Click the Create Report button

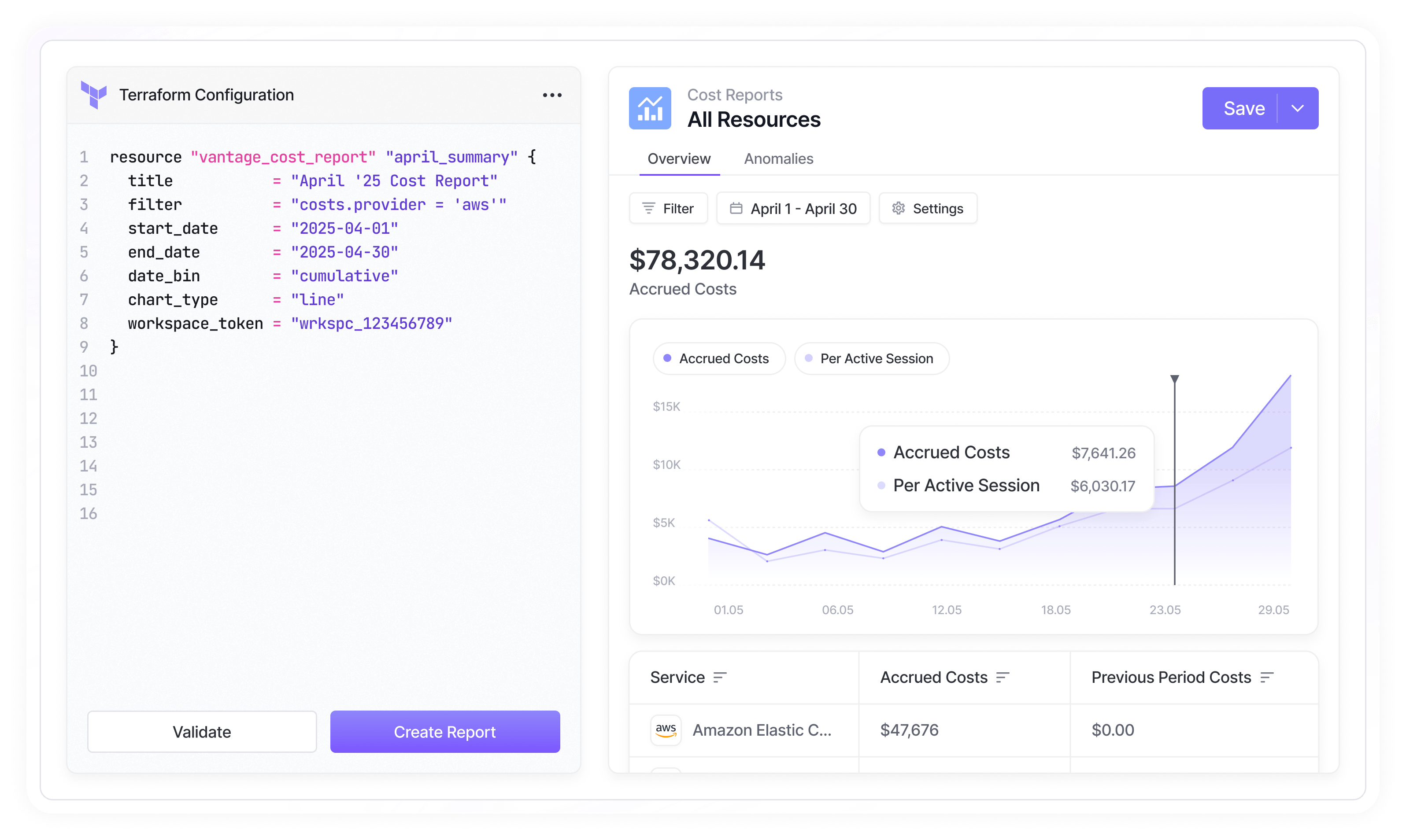[x=444, y=731]
